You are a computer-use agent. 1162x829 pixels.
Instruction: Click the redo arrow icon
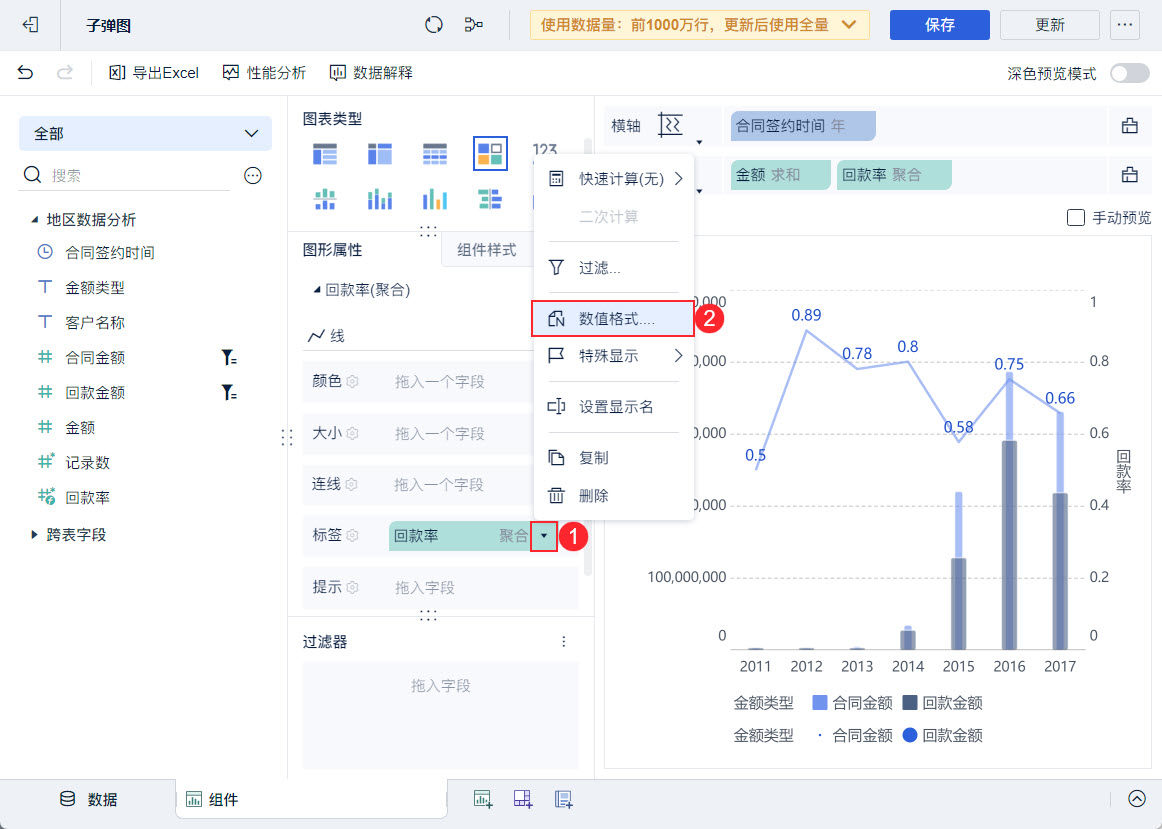coord(65,73)
